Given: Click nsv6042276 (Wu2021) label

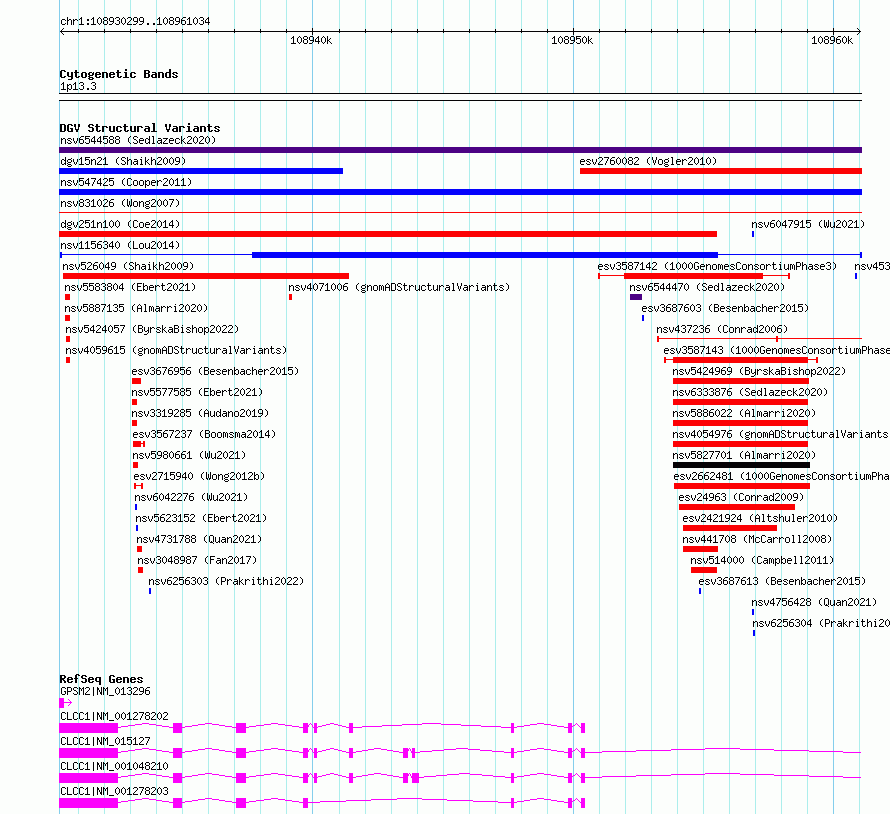Looking at the screenshot, I should coord(191,497).
